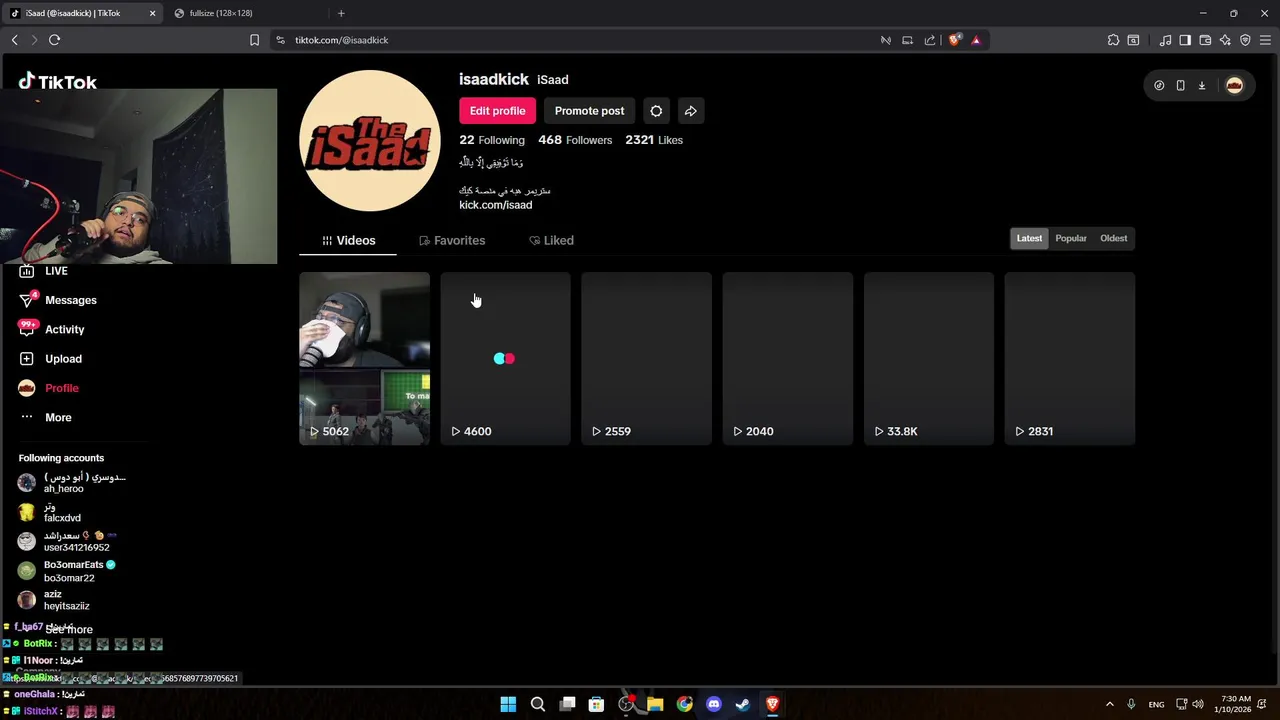This screenshot has height=720, width=1280.
Task: Open Leo AI sparkle icon
Action: tap(1225, 40)
